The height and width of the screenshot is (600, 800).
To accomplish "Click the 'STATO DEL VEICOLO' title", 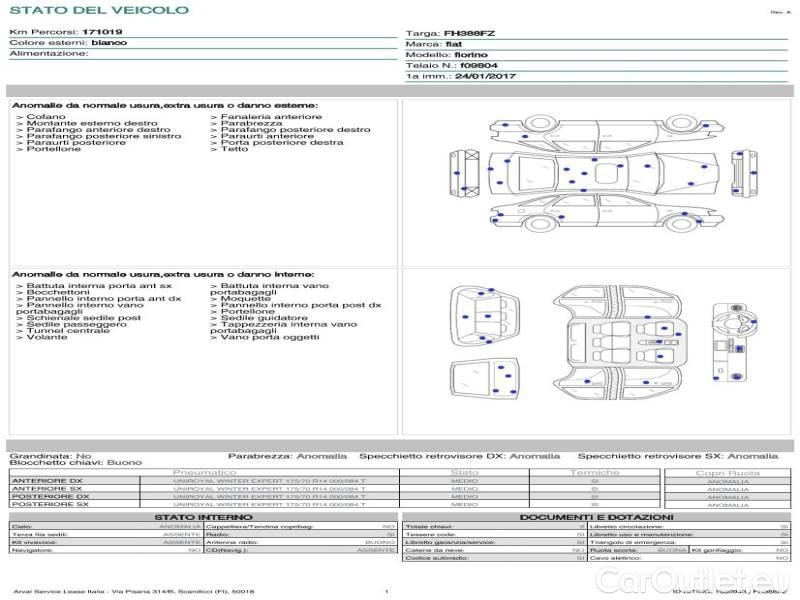I will pyautogui.click(x=99, y=10).
